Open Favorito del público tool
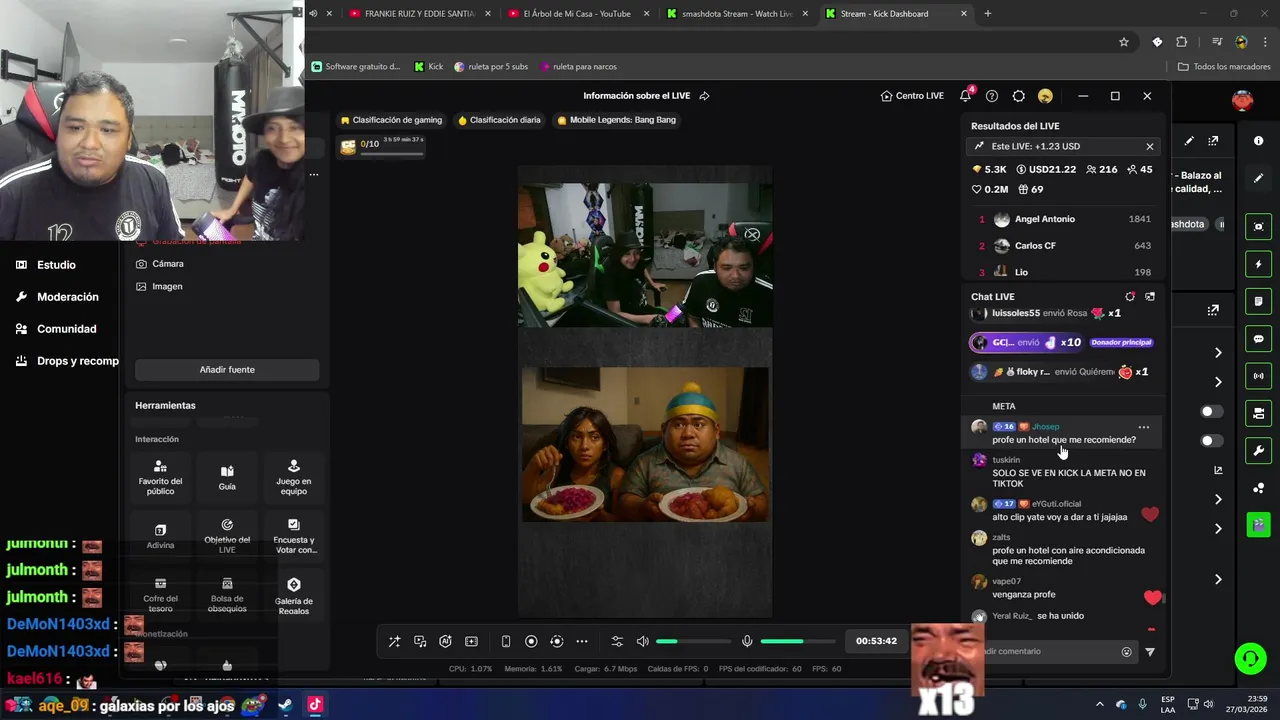The image size is (1280, 720). (x=160, y=478)
